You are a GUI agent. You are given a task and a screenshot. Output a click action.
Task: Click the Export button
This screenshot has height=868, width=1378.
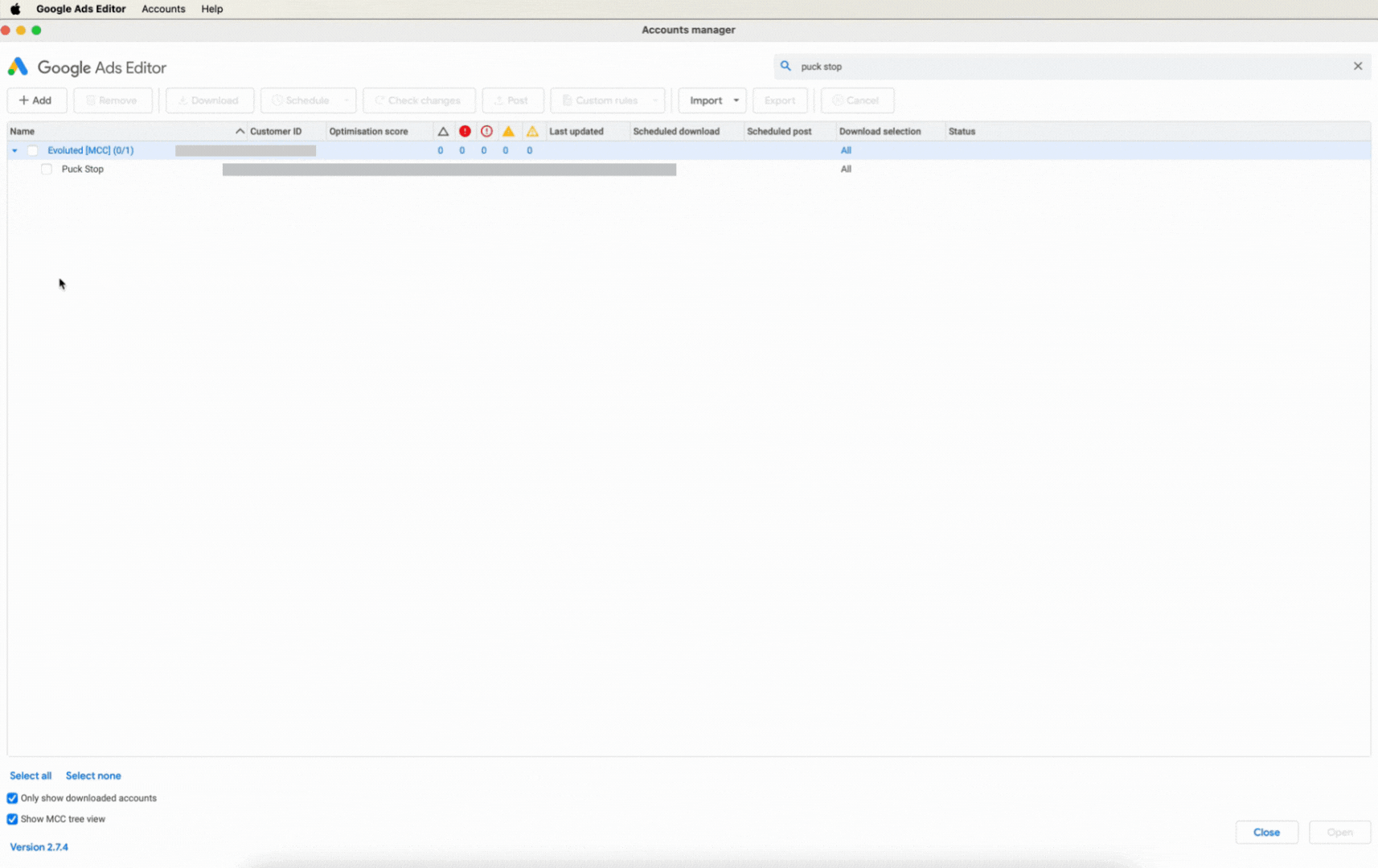pos(780,100)
